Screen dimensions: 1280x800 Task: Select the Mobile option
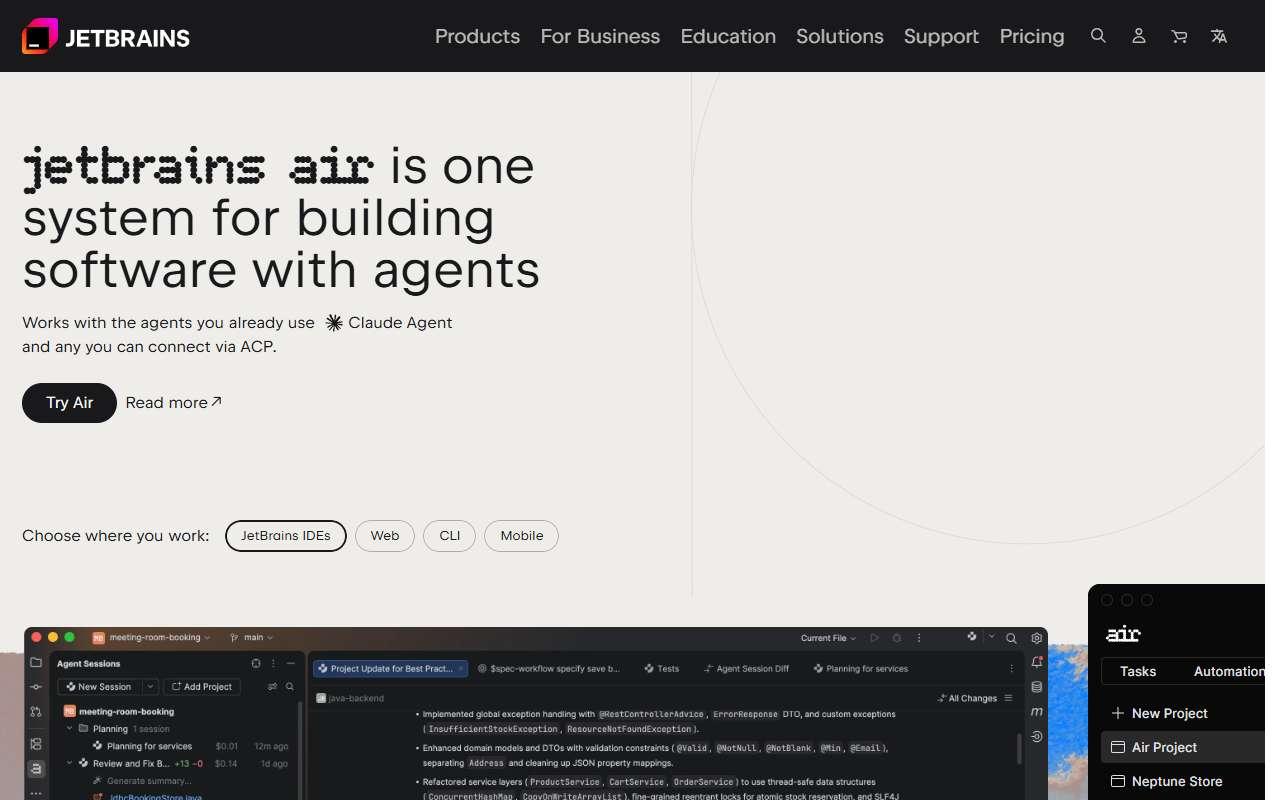tap(522, 536)
